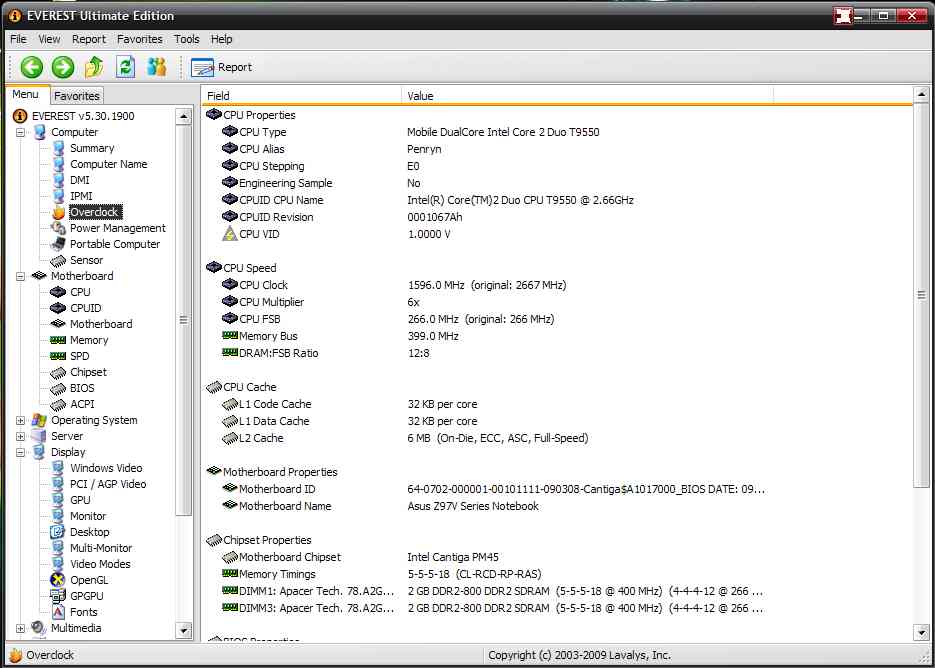The width and height of the screenshot is (935, 668).
Task: Select the OpenGL icon in tree
Action: coord(58,580)
